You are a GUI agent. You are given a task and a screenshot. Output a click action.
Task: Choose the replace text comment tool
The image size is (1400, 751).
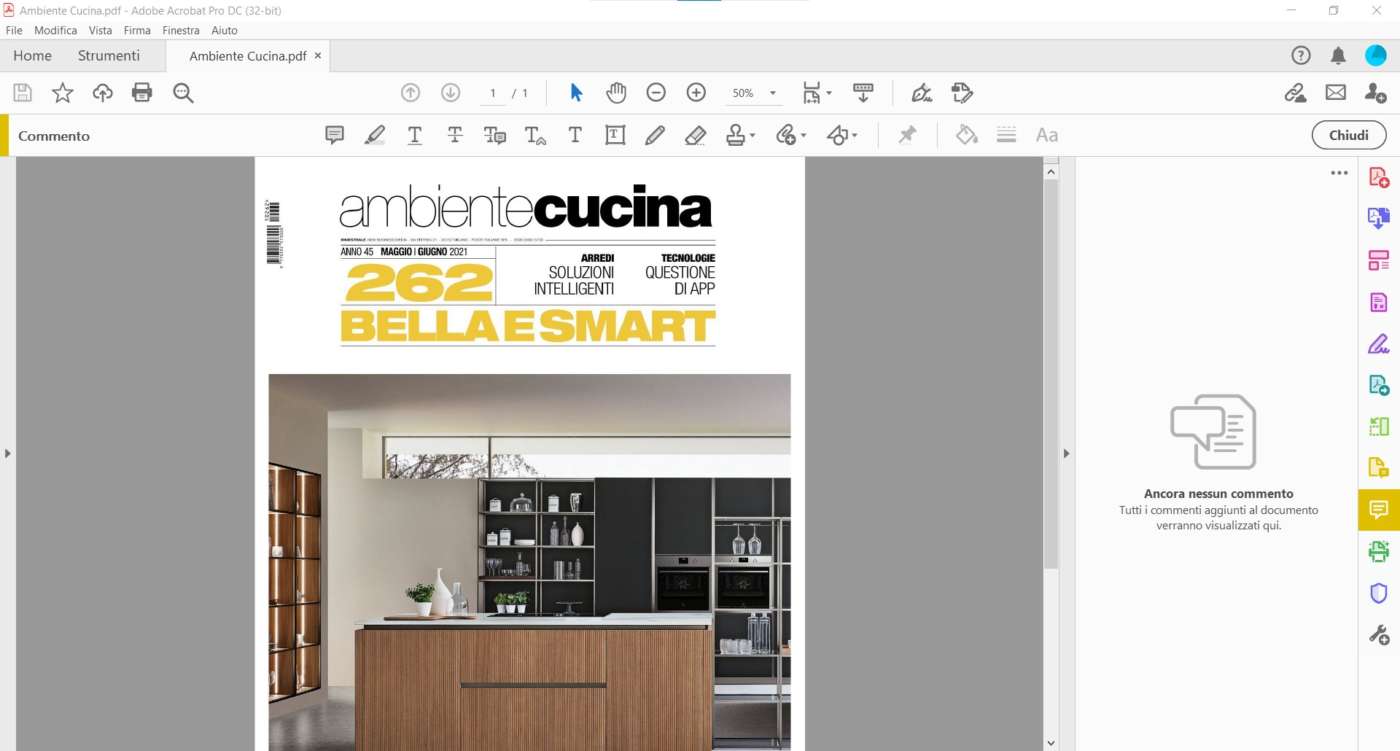click(x=495, y=135)
